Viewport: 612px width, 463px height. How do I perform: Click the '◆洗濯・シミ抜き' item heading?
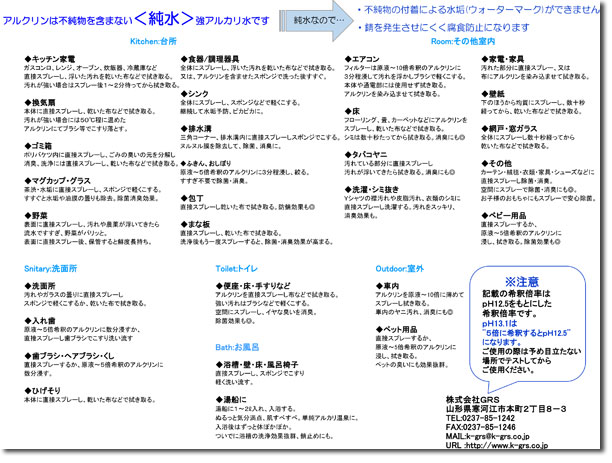tap(372, 189)
